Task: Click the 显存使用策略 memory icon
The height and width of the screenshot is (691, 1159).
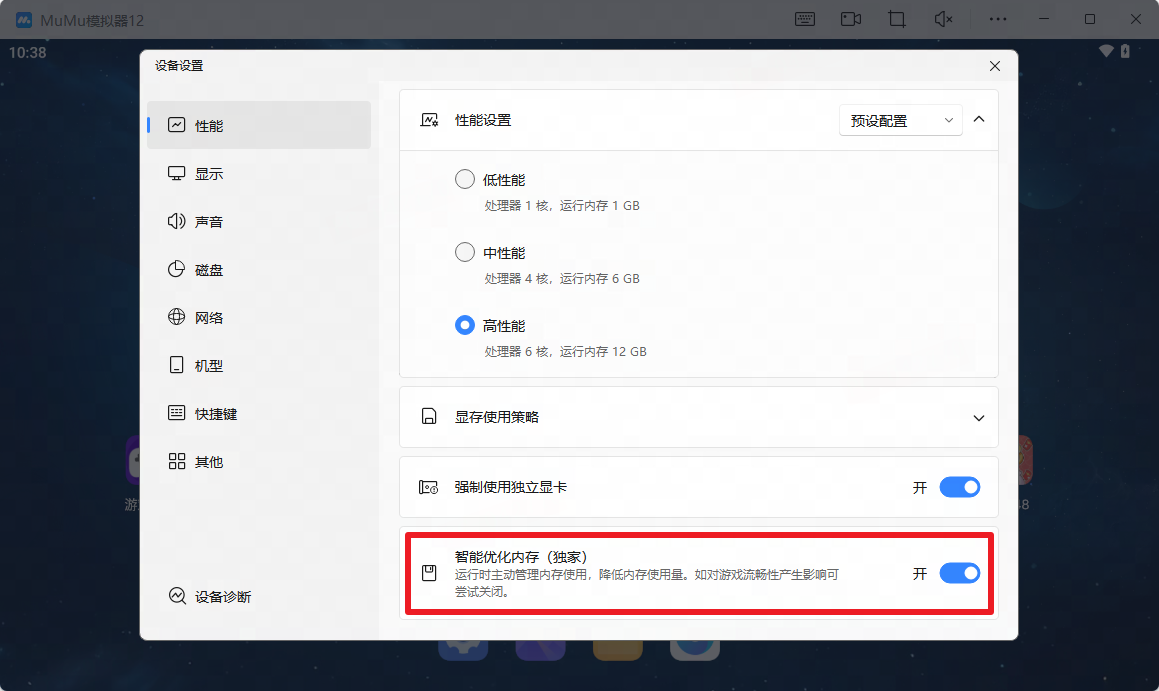Action: [429, 417]
